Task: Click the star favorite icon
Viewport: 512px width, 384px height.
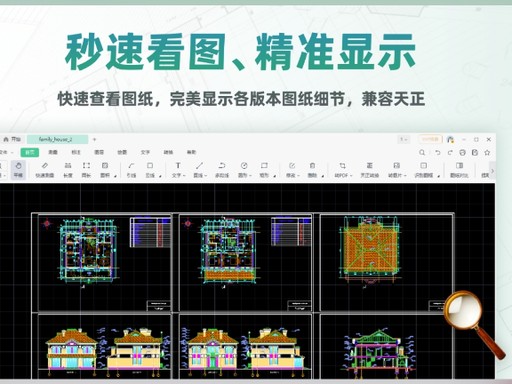Action: pos(487,153)
